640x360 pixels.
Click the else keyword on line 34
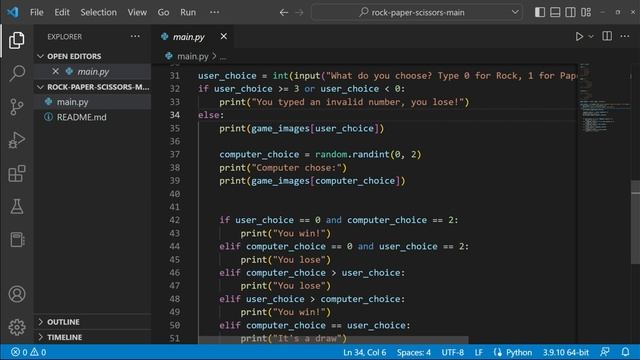click(x=209, y=115)
